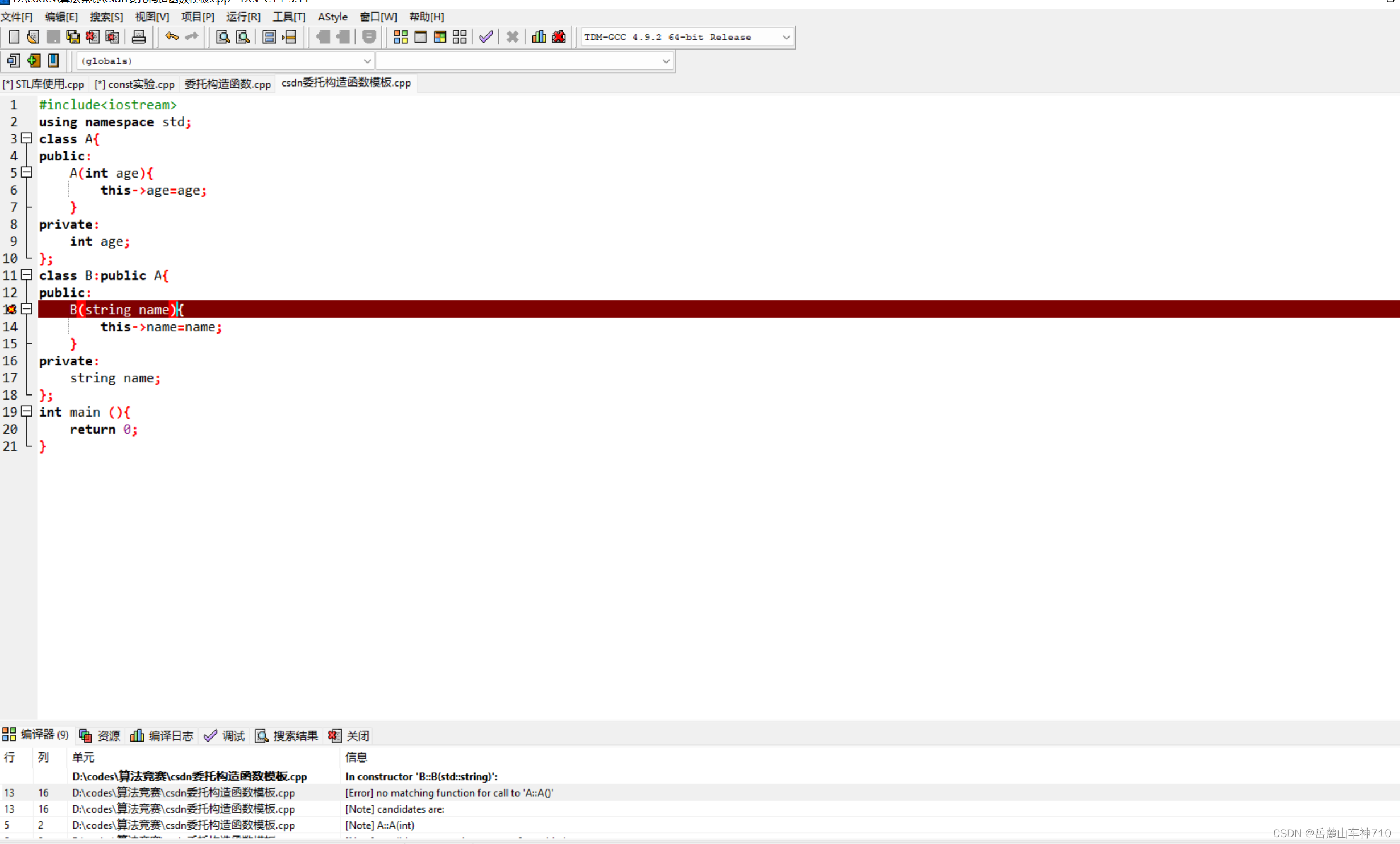This screenshot has width=1400, height=844.
Task: Open the (globals) scope dropdown
Action: 367,61
